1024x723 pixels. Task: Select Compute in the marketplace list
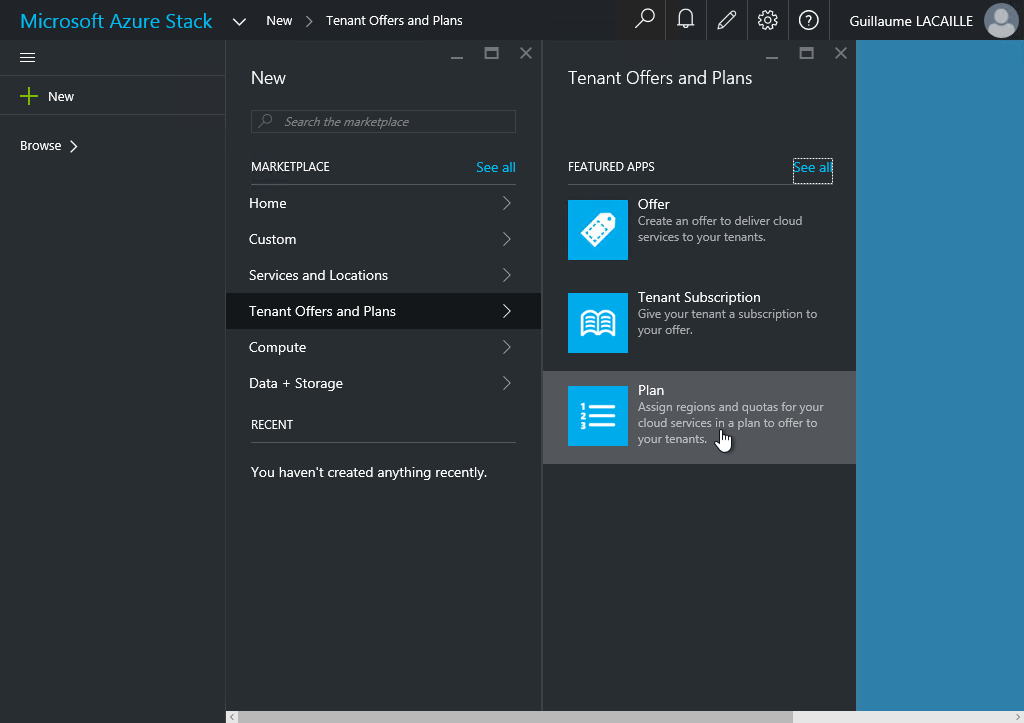tap(383, 347)
